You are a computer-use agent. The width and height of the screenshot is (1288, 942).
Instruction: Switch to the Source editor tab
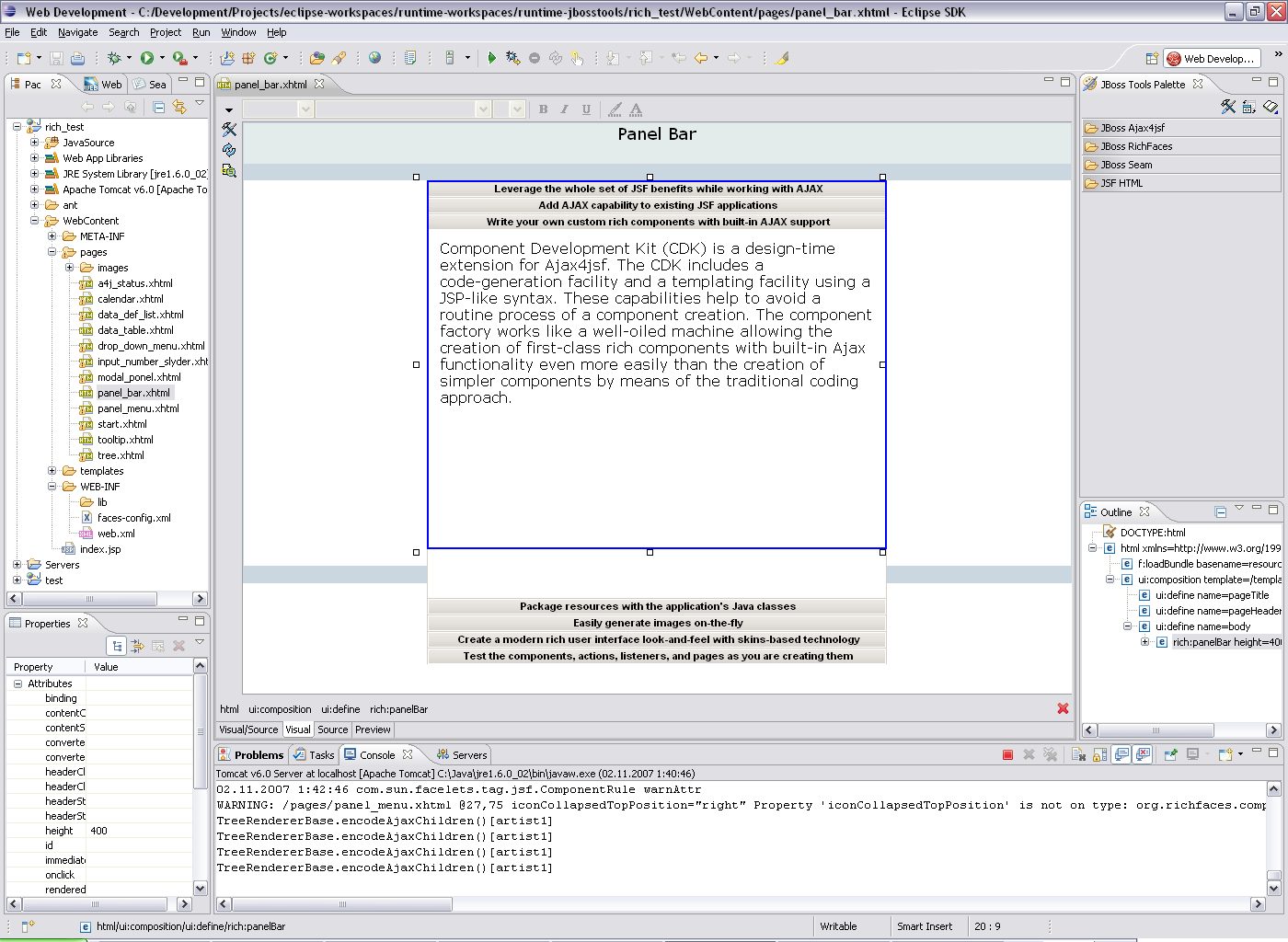[332, 729]
